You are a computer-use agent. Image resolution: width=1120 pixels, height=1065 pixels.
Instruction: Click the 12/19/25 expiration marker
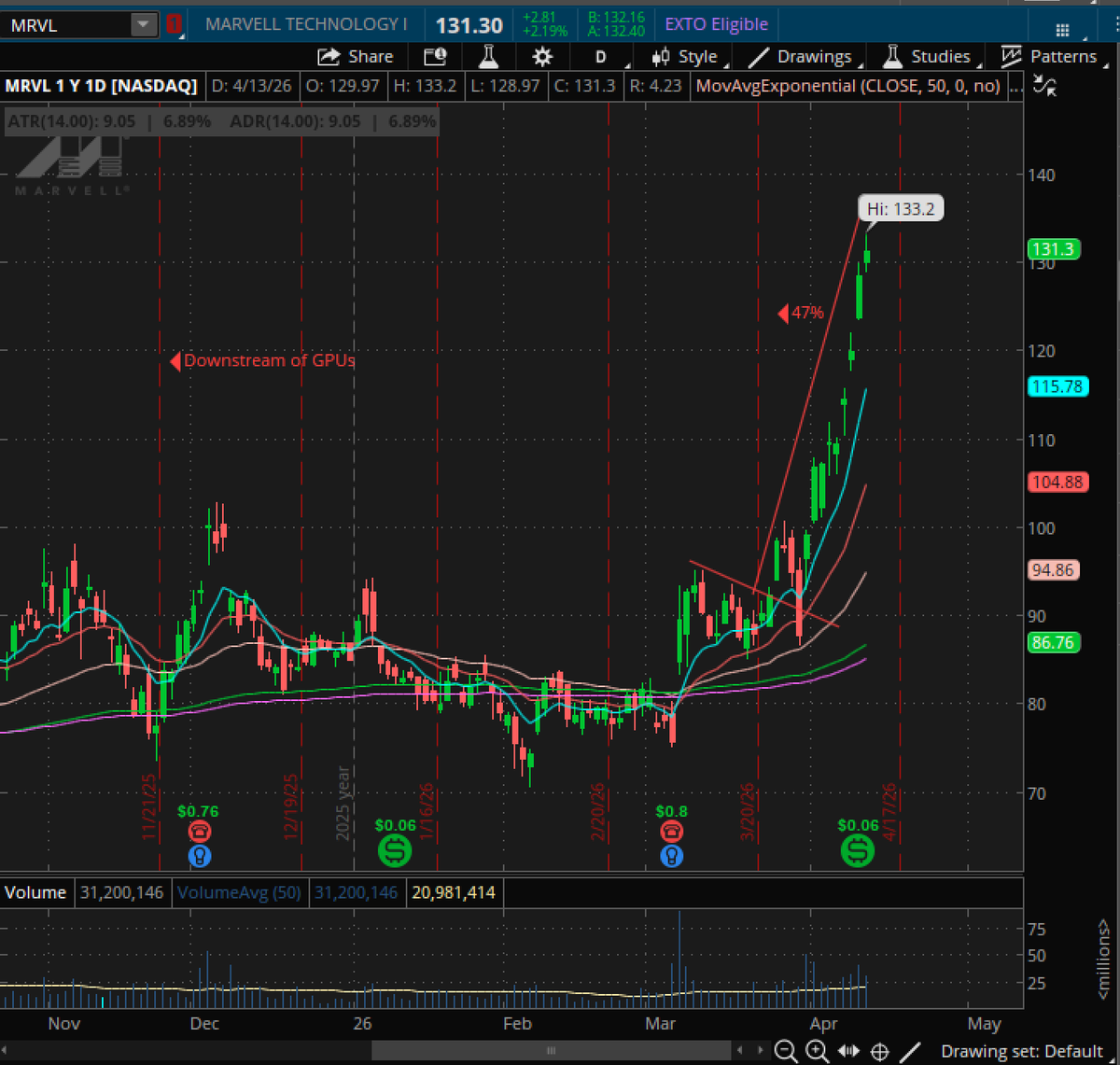290,806
